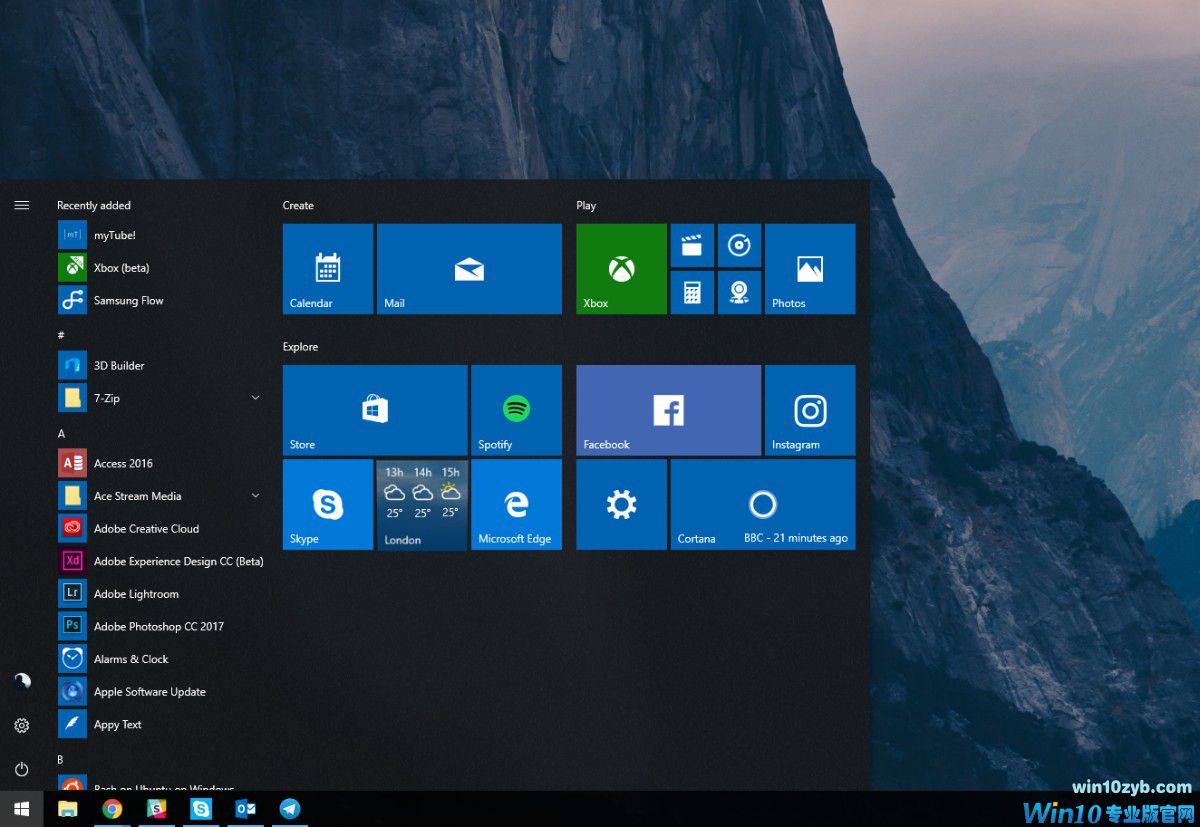Open Telegram from the taskbar
This screenshot has width=1200, height=827.
coord(290,809)
